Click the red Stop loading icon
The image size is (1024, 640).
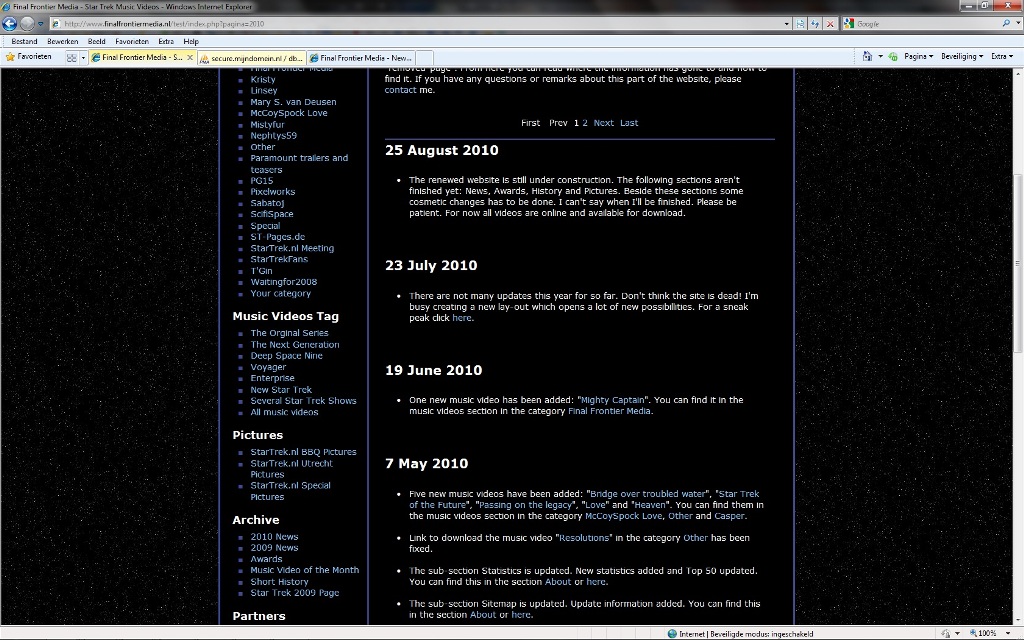tap(830, 24)
